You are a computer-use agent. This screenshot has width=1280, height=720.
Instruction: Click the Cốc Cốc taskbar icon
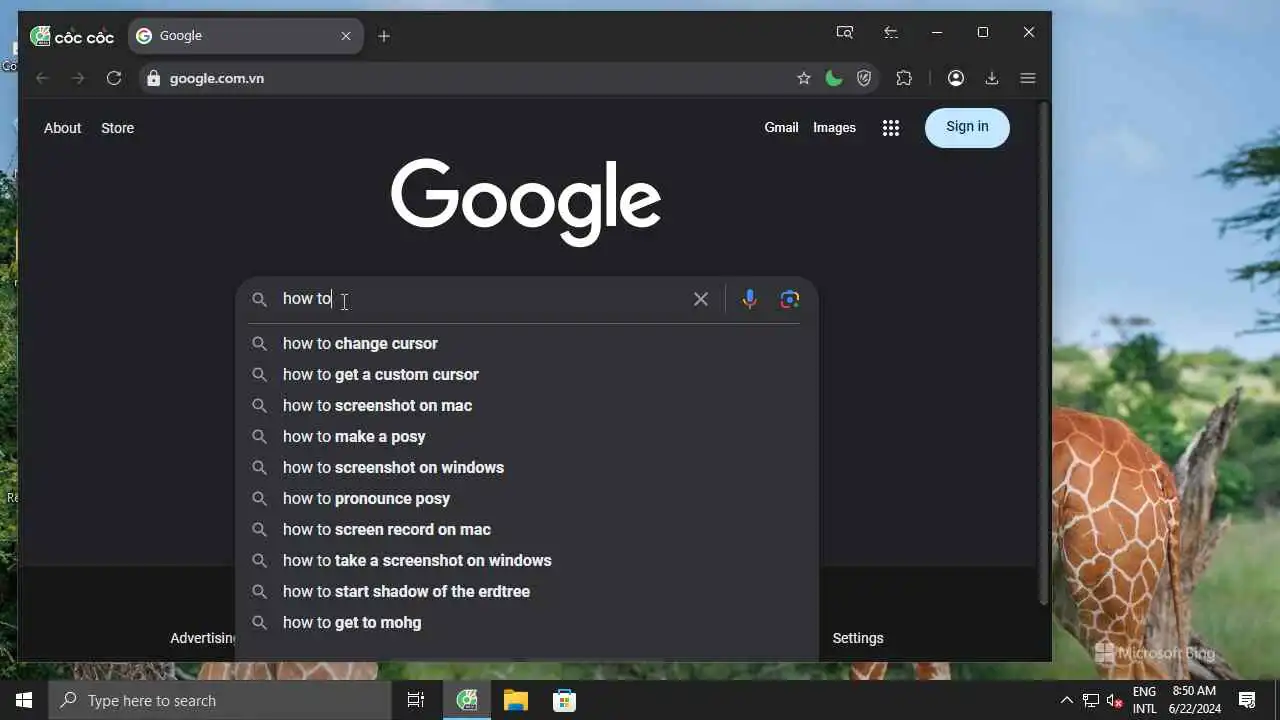[467, 700]
